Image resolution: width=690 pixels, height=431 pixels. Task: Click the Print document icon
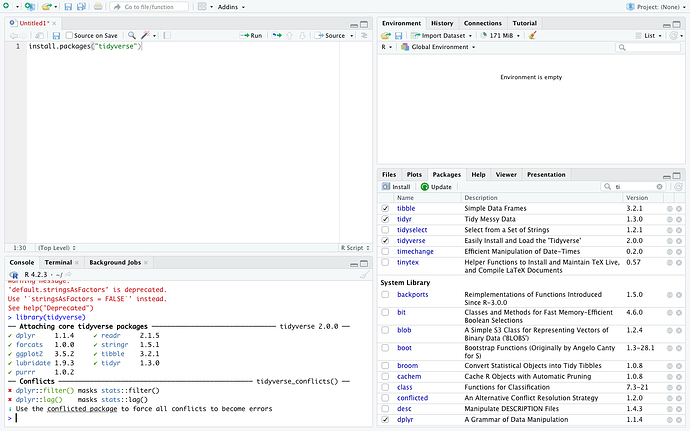point(98,7)
